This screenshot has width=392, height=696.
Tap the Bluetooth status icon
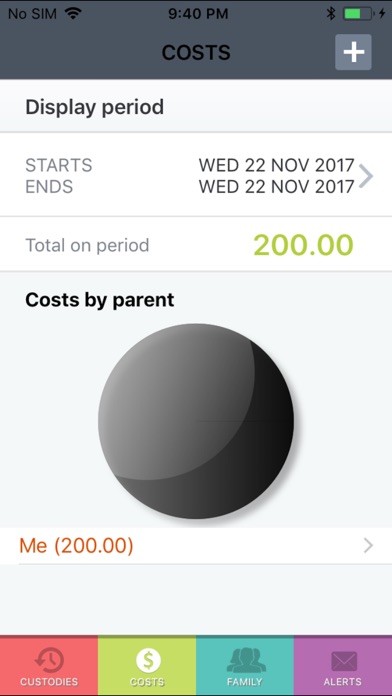(331, 14)
